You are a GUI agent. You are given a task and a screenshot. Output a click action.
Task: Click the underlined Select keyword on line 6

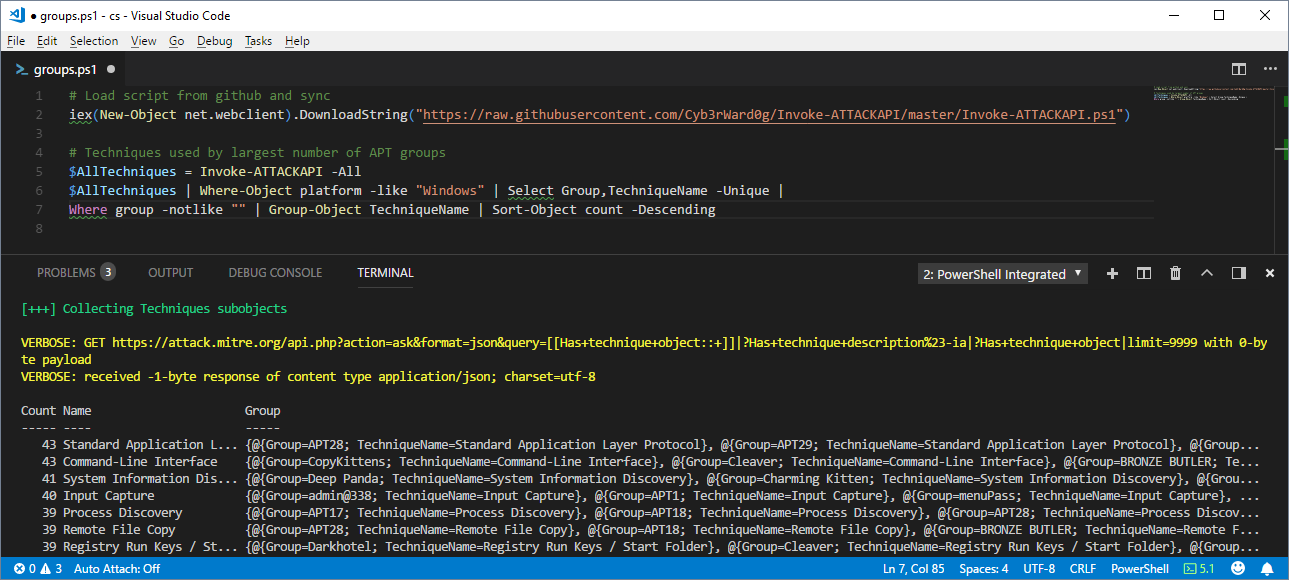click(x=530, y=191)
